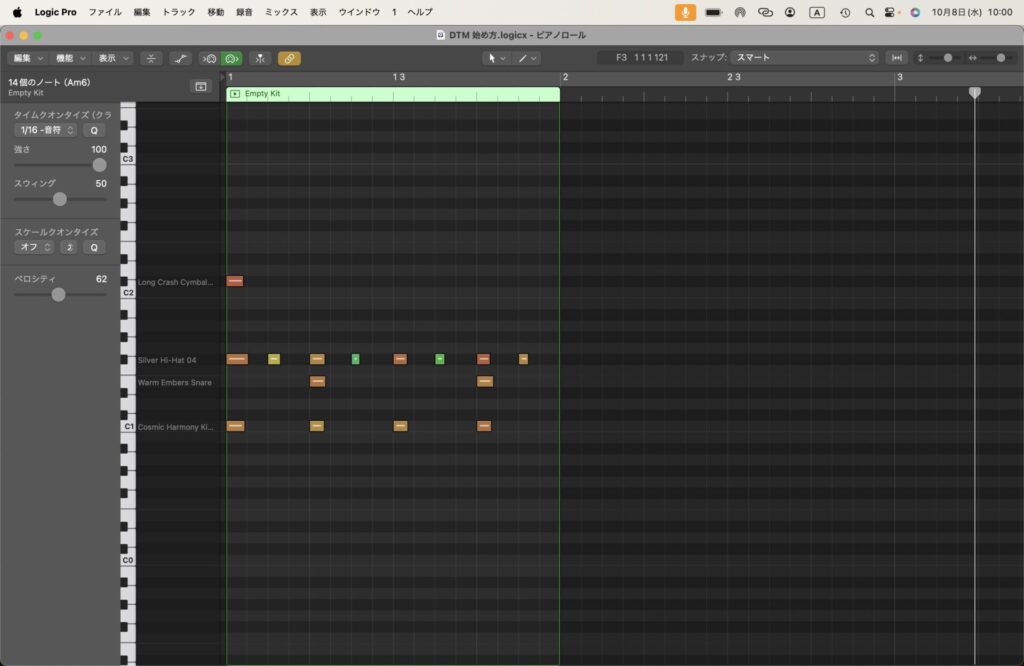Toggle the green MIDI Out button

pos(231,58)
